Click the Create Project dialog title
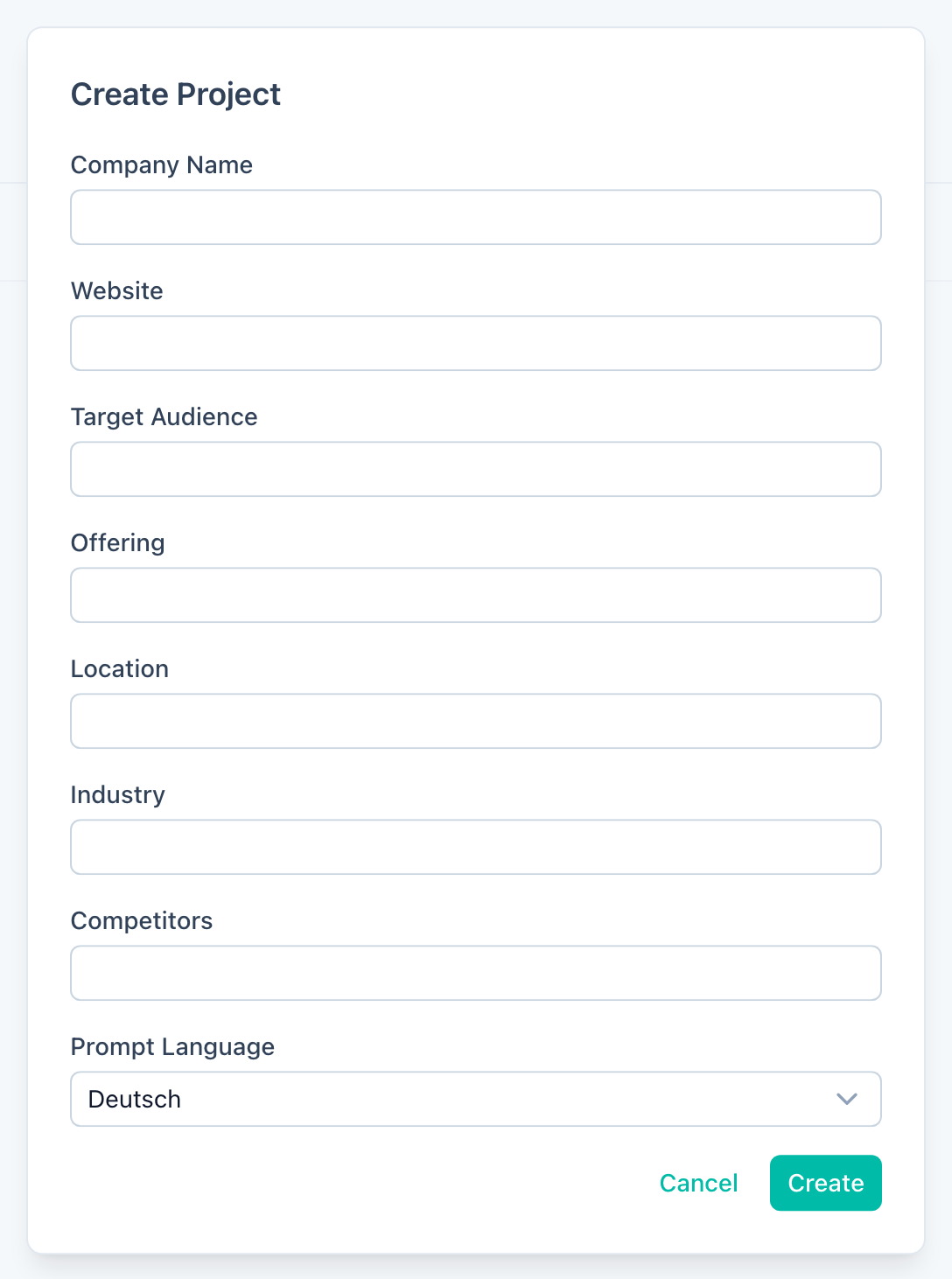The image size is (952, 1279). click(176, 94)
